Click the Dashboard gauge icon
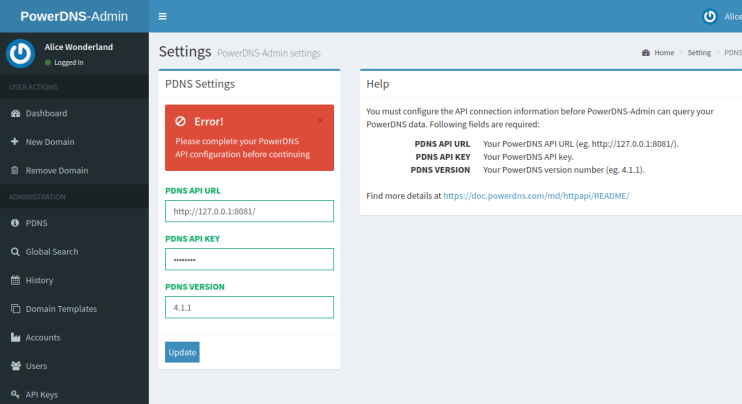 point(15,114)
